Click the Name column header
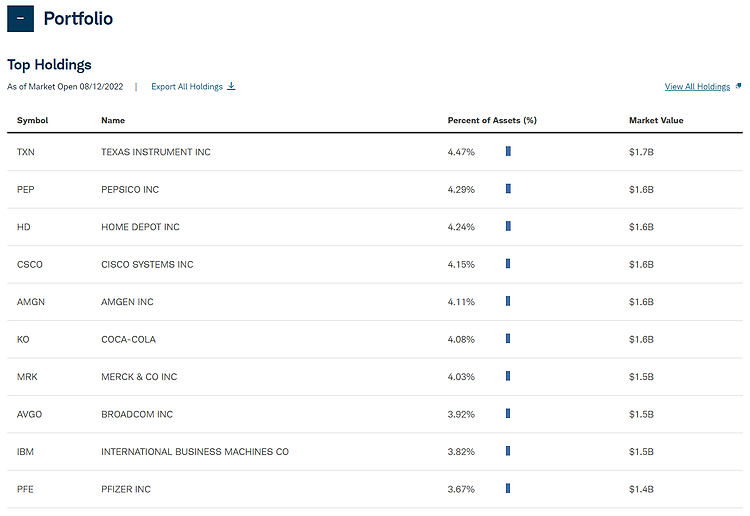The height and width of the screenshot is (516, 750). [113, 120]
